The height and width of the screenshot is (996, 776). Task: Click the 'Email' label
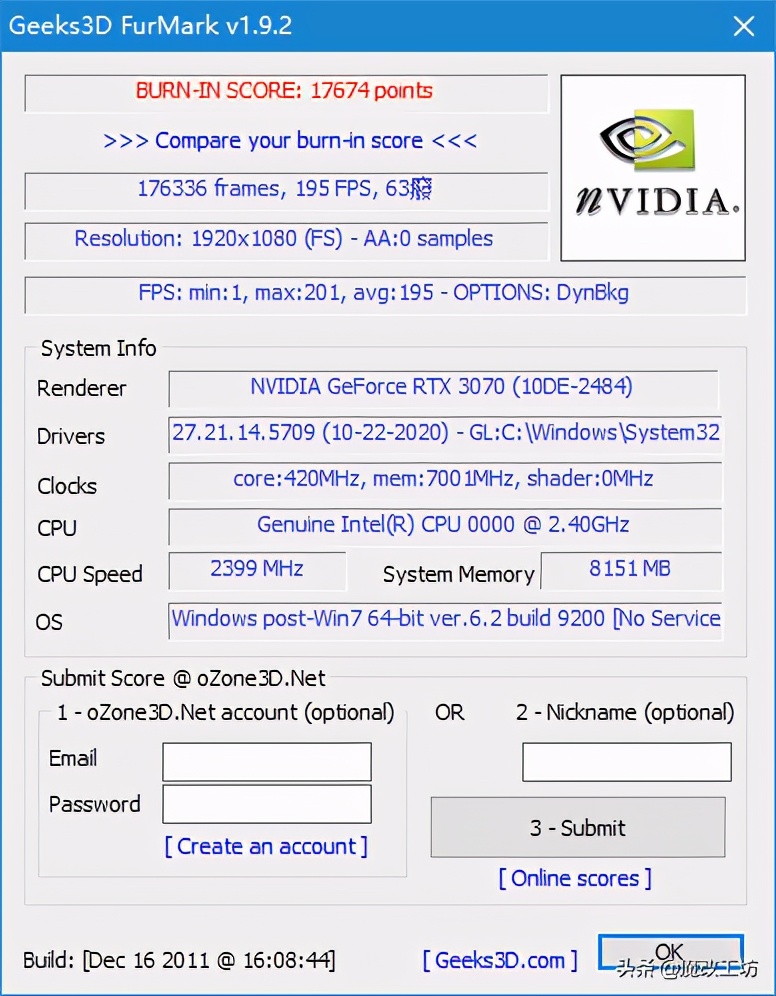[x=73, y=758]
